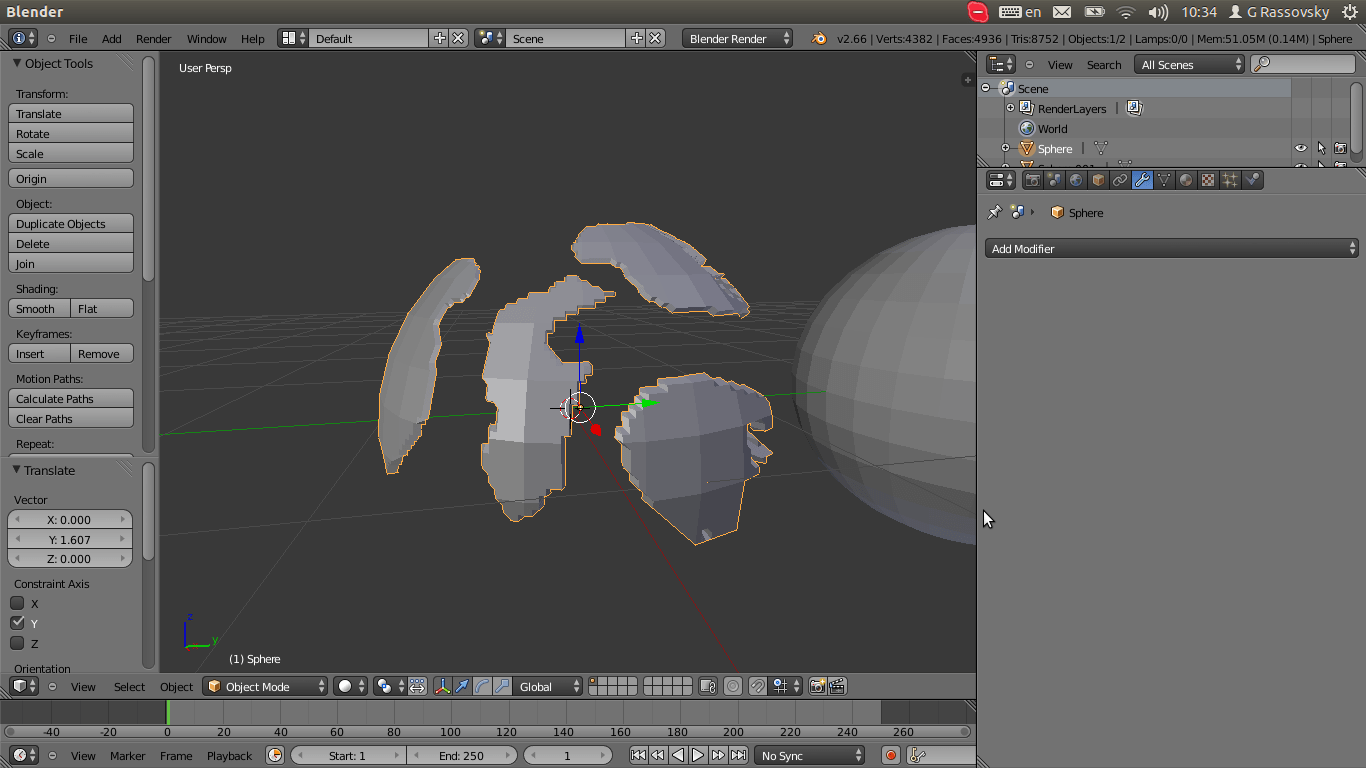Adjust the Y translate vector slider
The image size is (1366, 768).
click(x=70, y=539)
